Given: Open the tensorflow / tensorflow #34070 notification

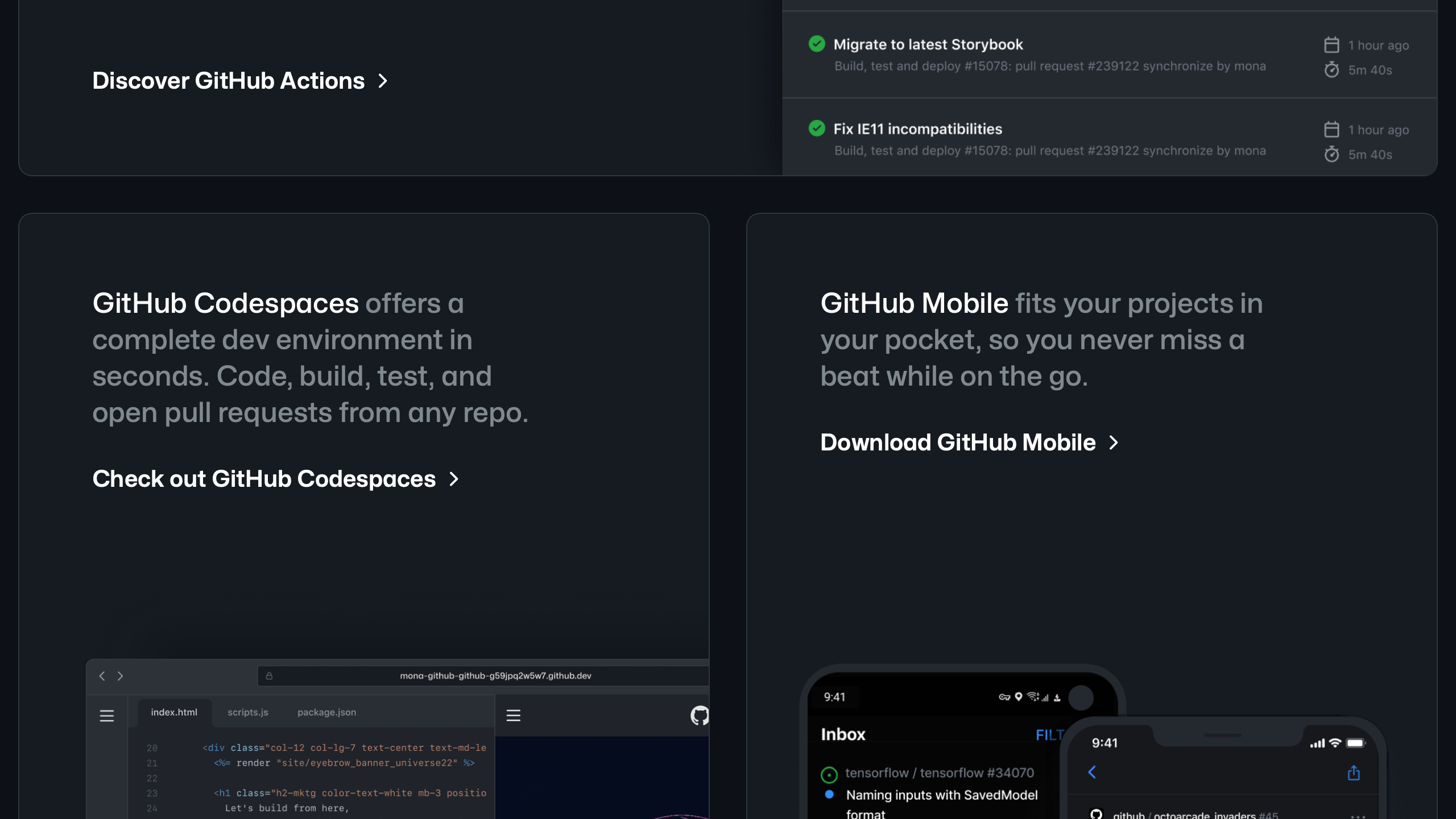Looking at the screenshot, I should pos(940,773).
